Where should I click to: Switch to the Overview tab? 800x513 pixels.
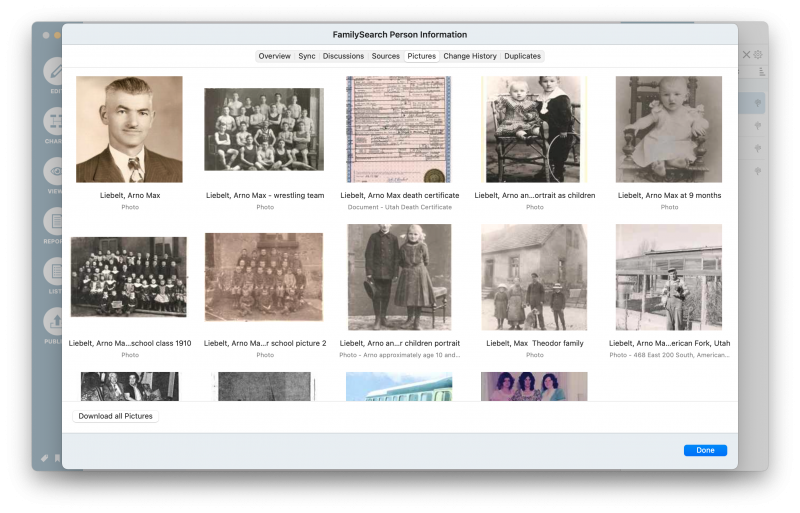274,56
